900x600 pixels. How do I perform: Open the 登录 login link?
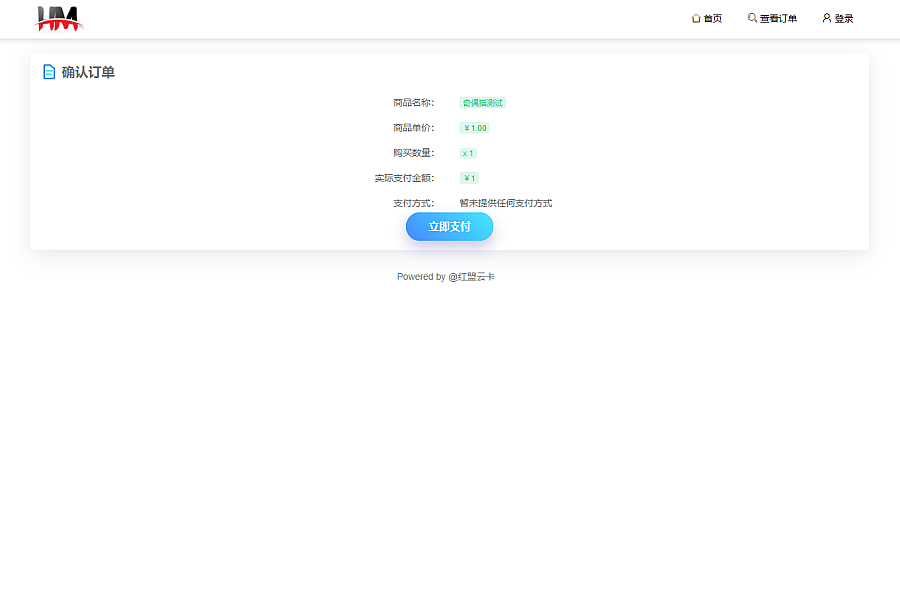point(843,19)
